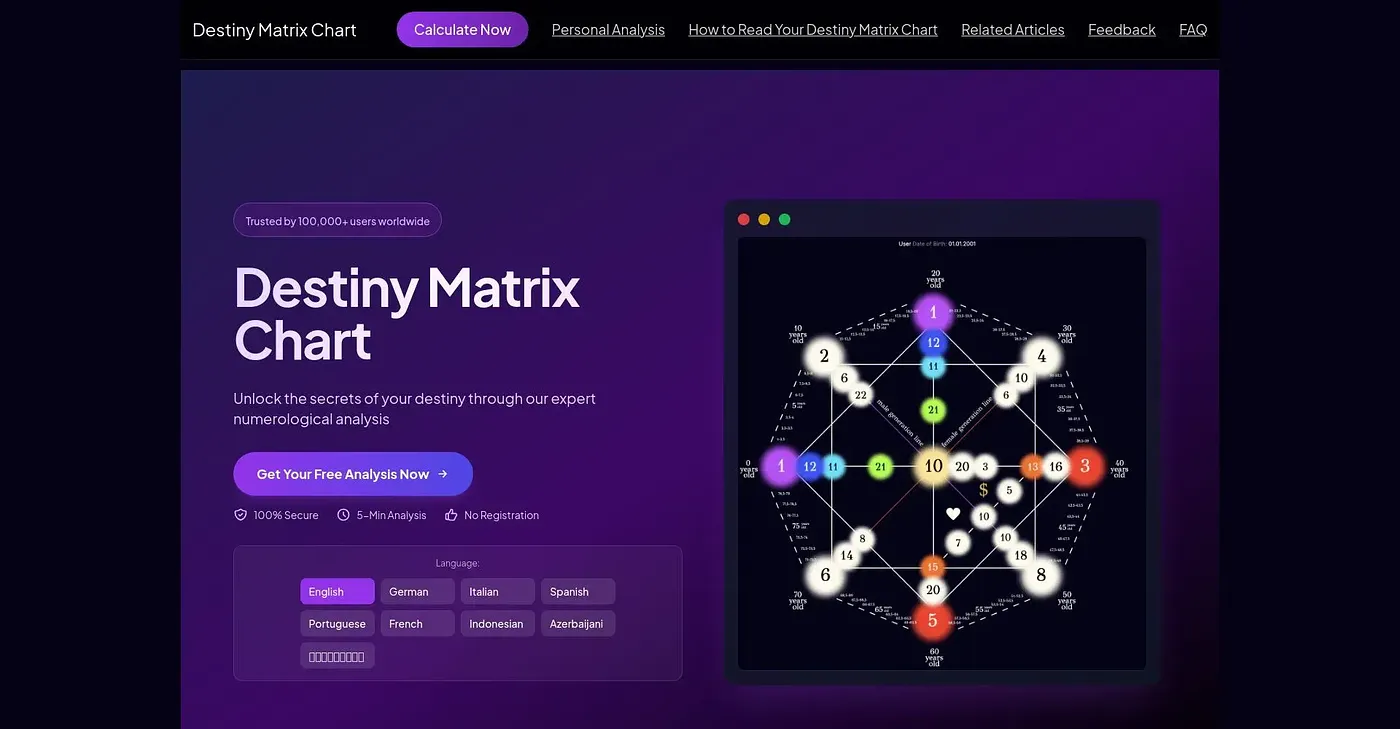Open How to Read Your Destiny Matrix Chart
1400x729 pixels.
click(x=813, y=30)
